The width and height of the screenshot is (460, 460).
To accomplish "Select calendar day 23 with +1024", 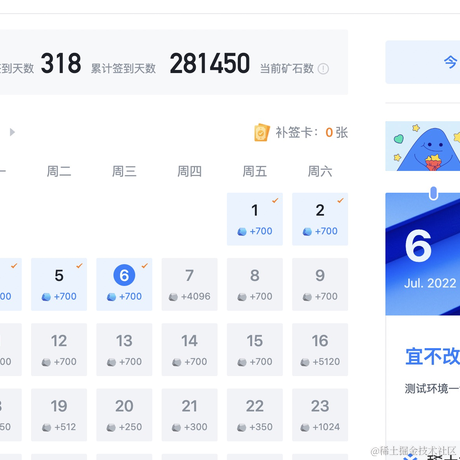I will coord(320,415).
